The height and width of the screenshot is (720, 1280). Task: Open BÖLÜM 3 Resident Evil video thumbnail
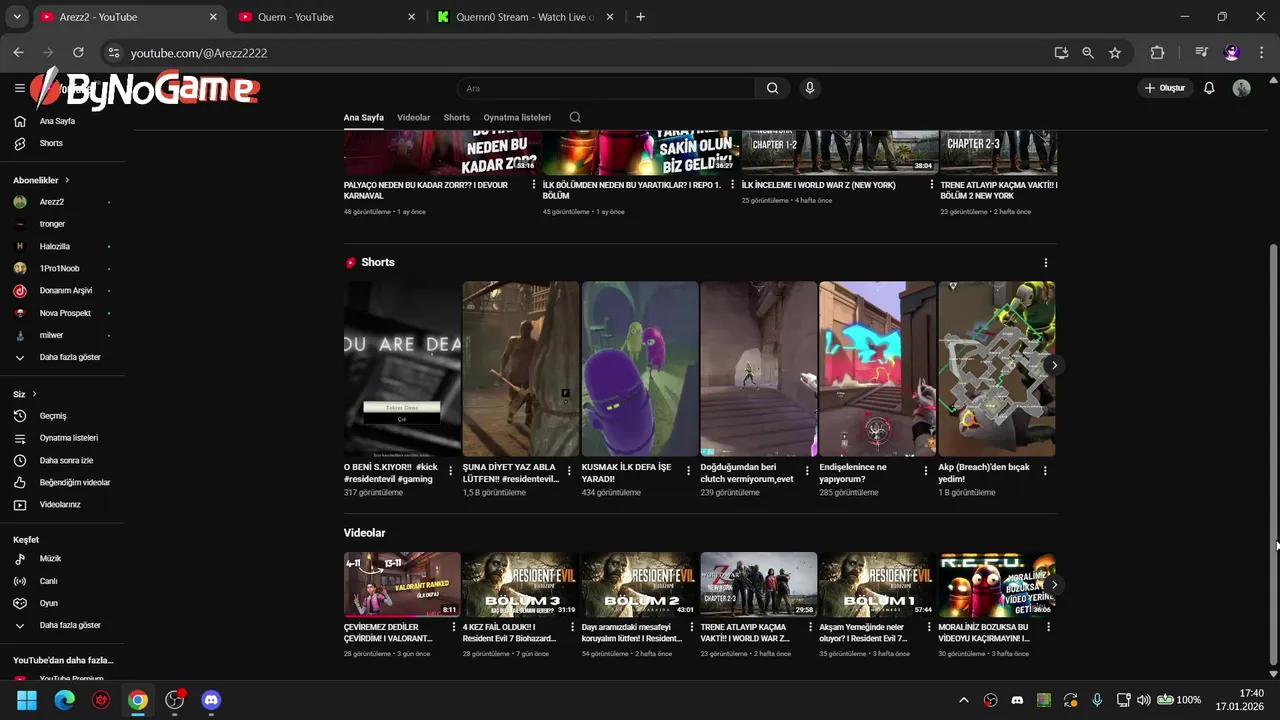tap(520, 585)
